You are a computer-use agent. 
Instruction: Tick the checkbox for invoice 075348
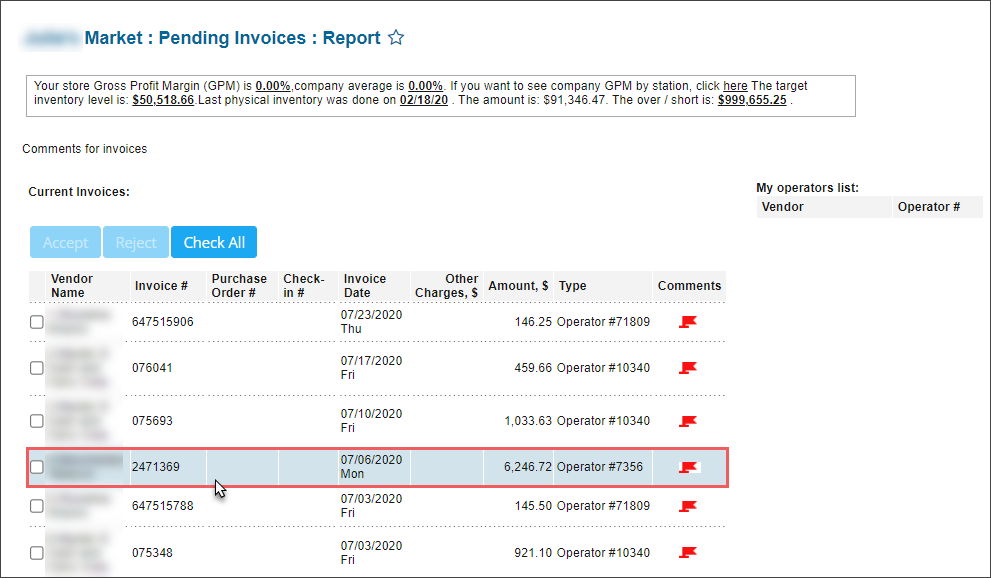pyautogui.click(x=36, y=552)
